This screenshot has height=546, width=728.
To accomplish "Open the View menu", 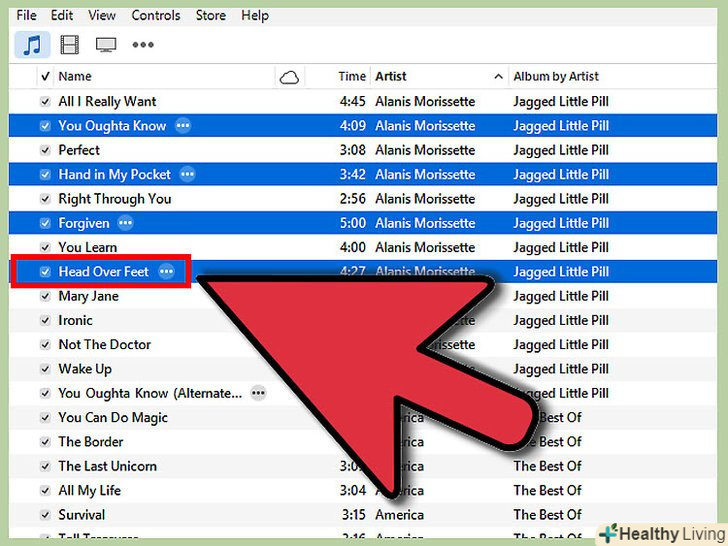I will click(x=102, y=15).
